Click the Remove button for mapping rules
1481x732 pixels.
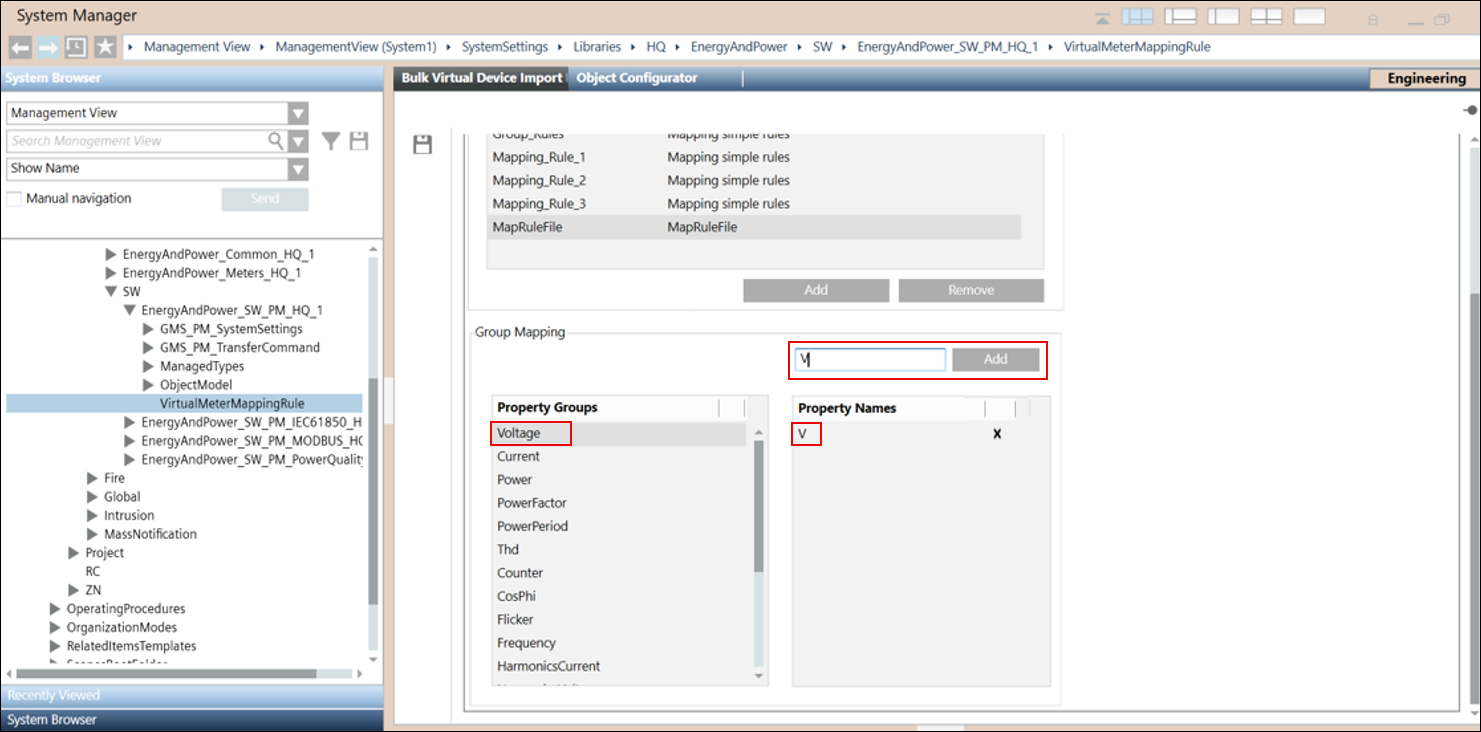(970, 290)
